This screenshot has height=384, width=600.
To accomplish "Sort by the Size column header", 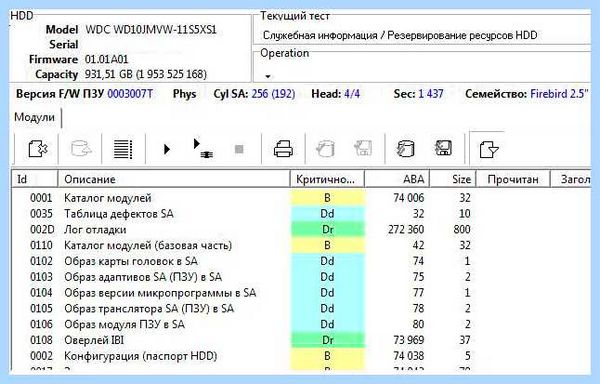I will click(453, 179).
